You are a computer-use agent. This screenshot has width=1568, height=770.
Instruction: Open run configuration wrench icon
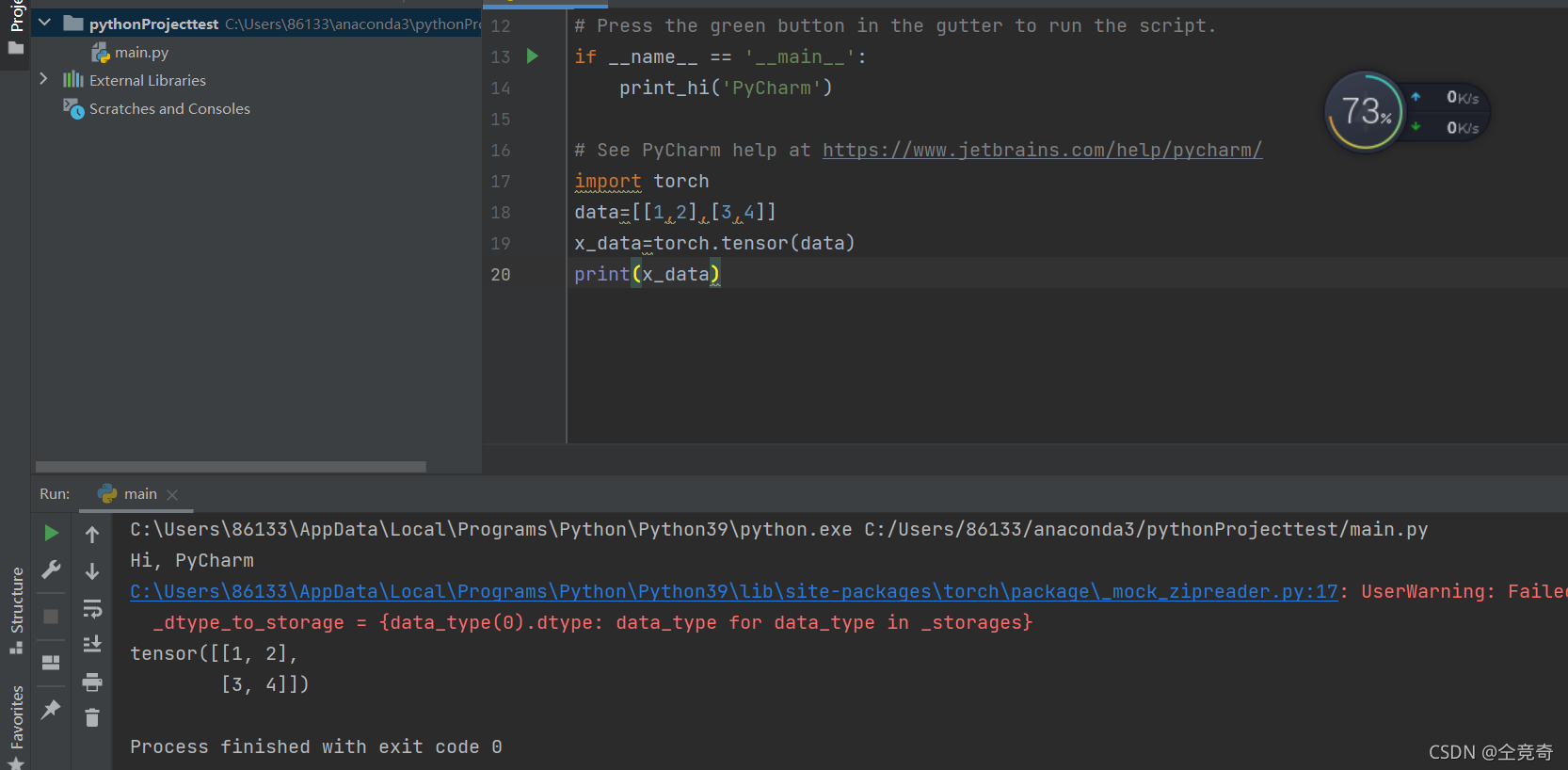51,570
